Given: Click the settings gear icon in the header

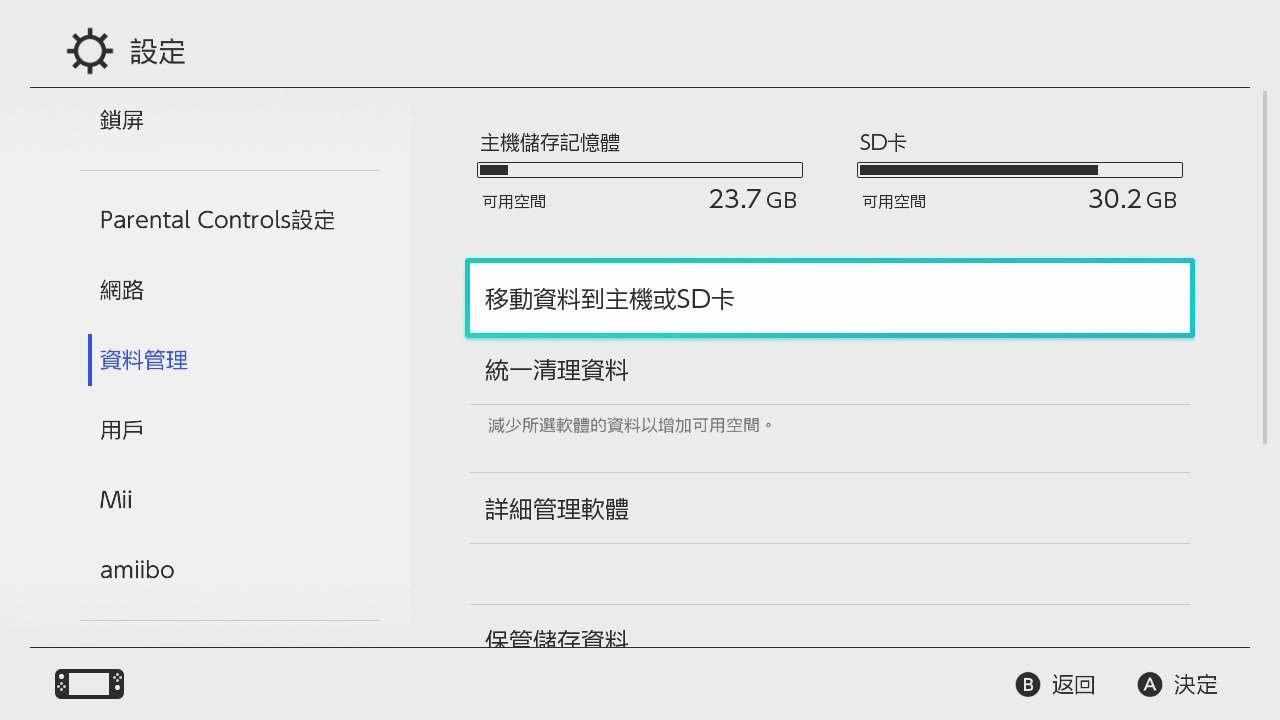Looking at the screenshot, I should 89,51.
